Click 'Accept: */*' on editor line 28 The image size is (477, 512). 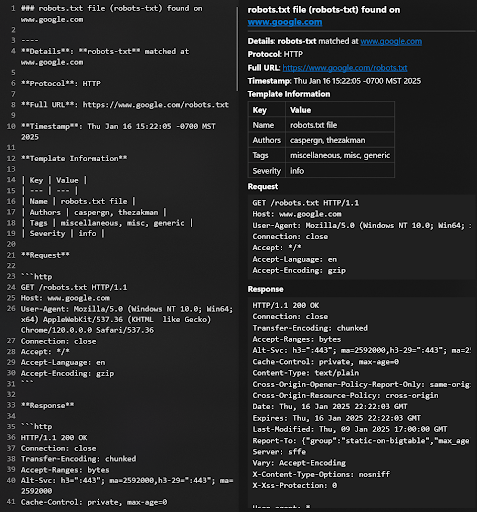click(x=45, y=352)
